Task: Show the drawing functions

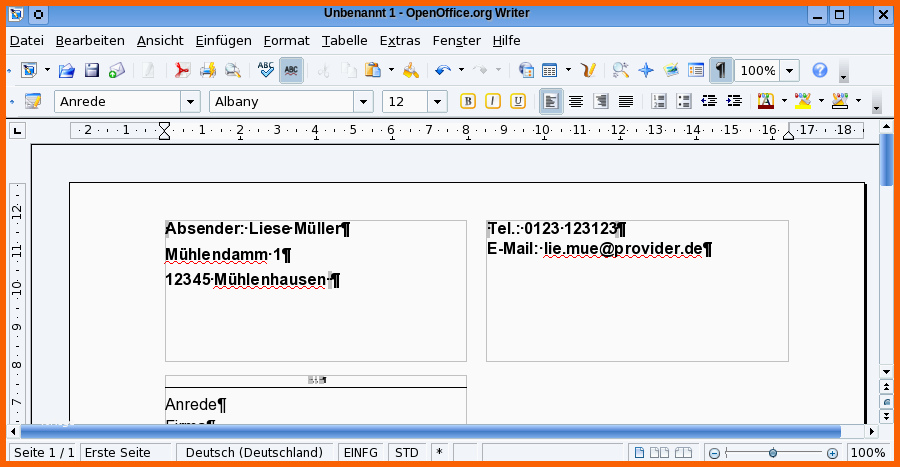Action: tap(588, 70)
